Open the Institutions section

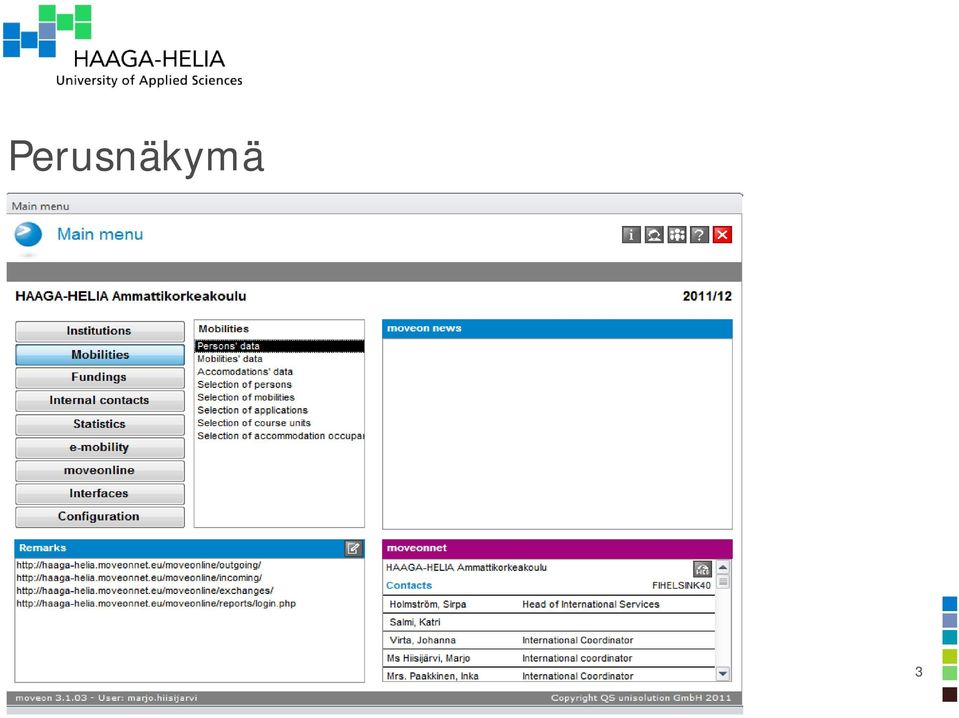[100, 331]
